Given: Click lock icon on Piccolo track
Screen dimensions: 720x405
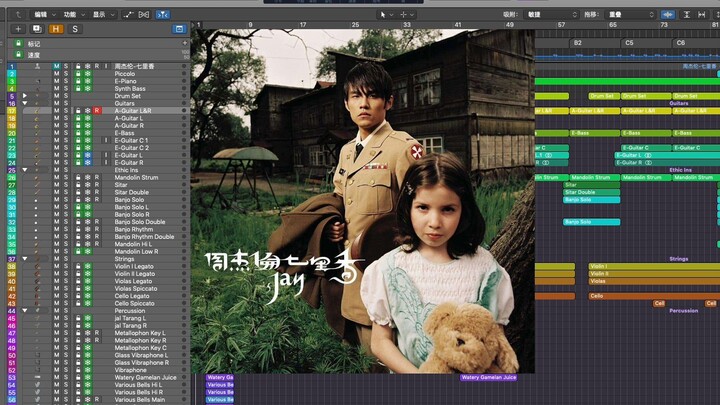Looking at the screenshot, I should tap(78, 73).
